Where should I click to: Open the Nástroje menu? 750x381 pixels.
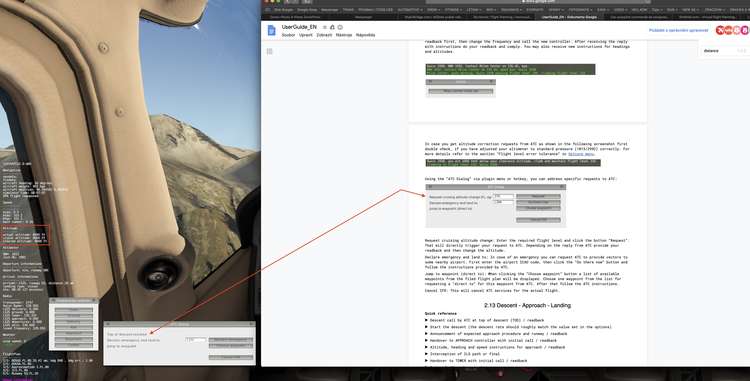coord(344,35)
